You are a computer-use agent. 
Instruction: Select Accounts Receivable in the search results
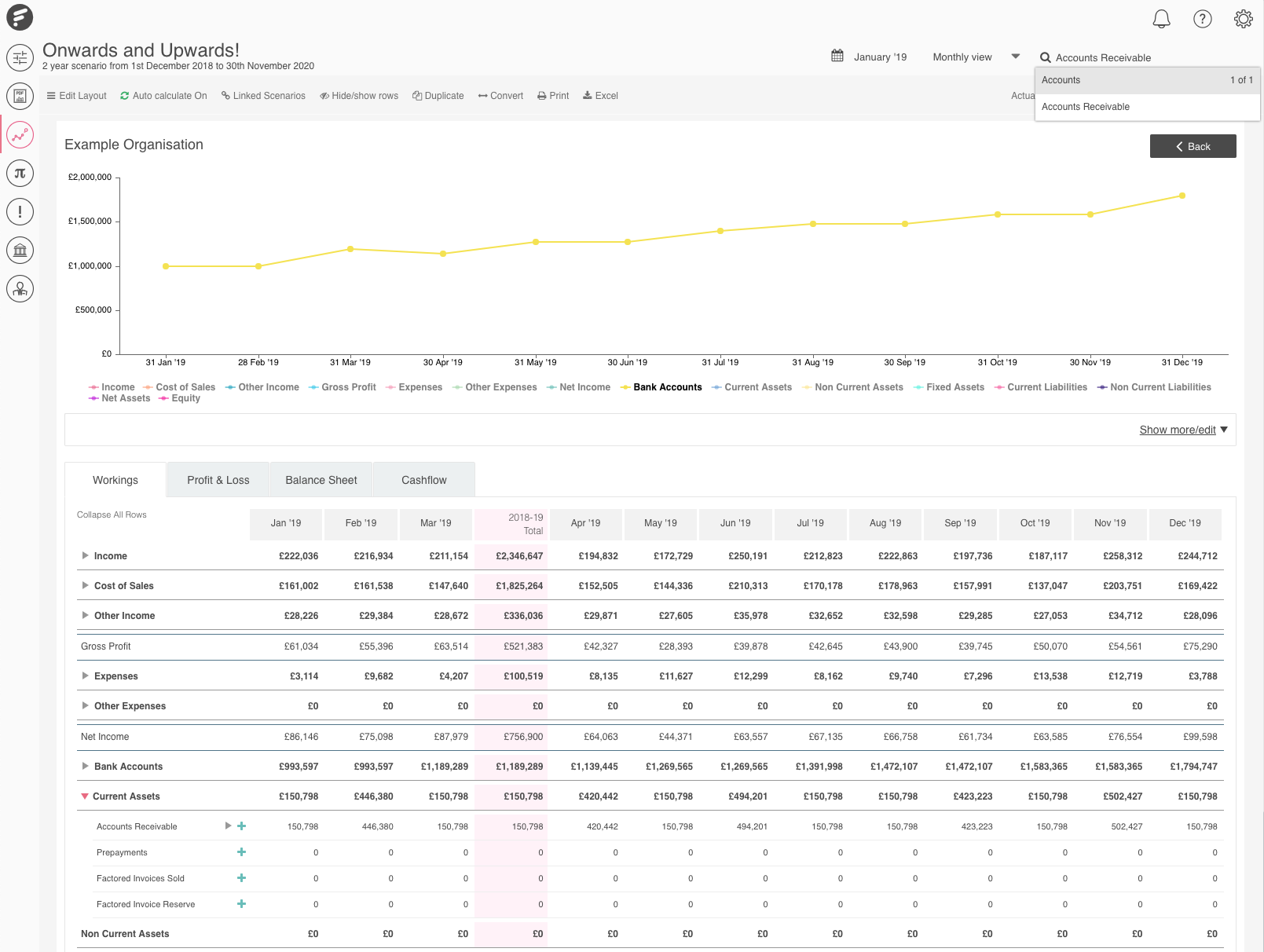pyautogui.click(x=1085, y=106)
